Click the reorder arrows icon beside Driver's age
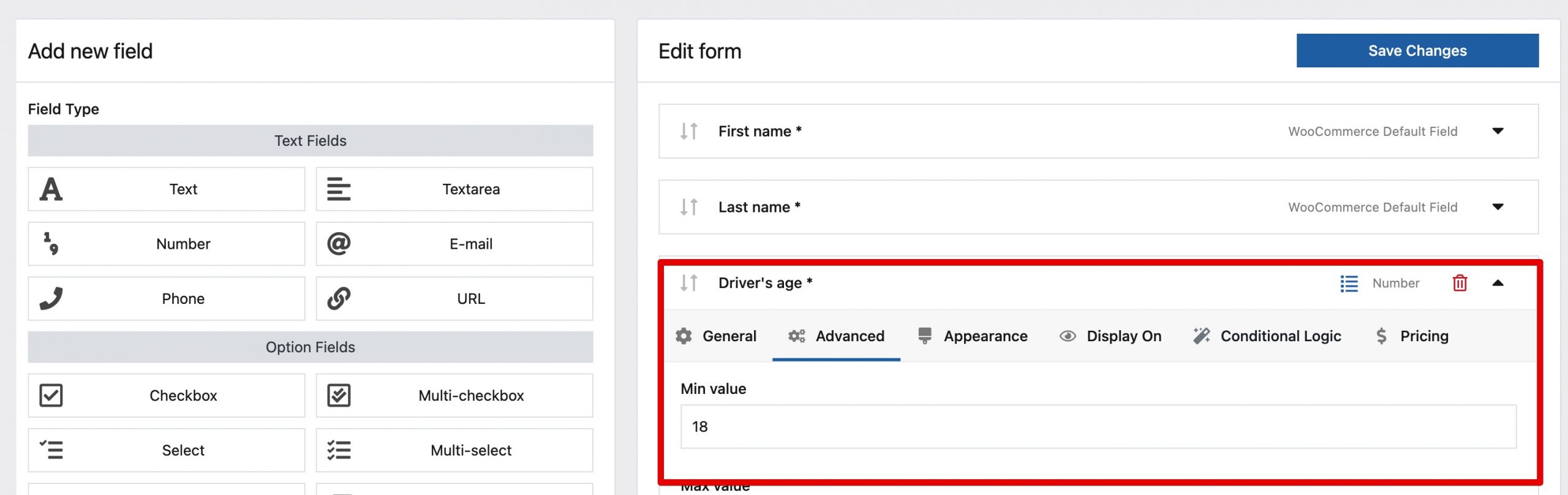Viewport: 1568px width, 495px height. coord(689,283)
